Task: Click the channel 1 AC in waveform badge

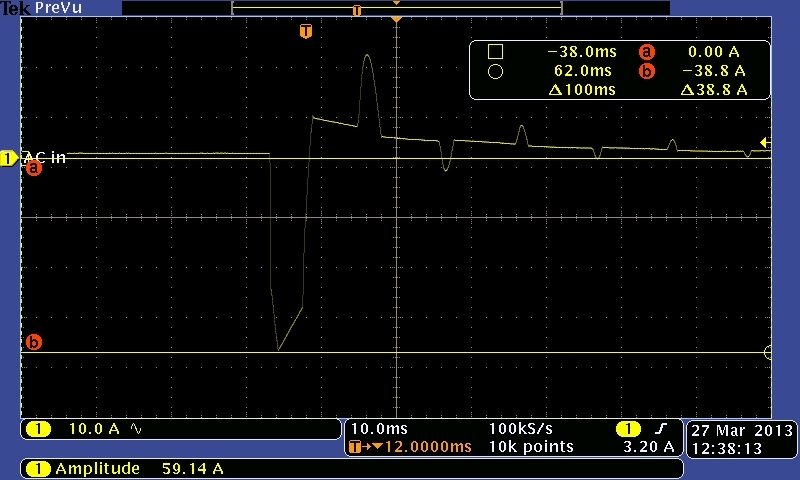Action: coord(9,158)
